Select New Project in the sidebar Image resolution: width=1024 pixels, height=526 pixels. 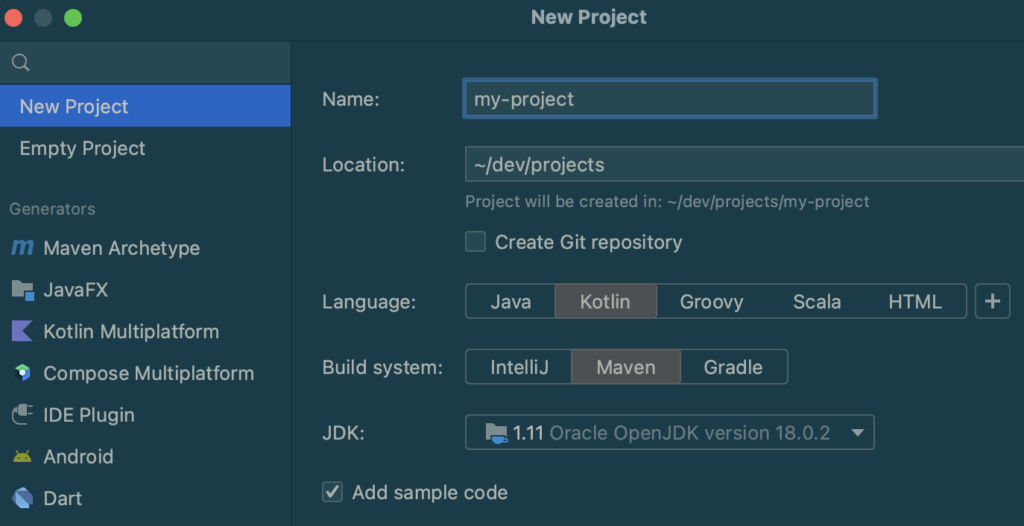[74, 106]
